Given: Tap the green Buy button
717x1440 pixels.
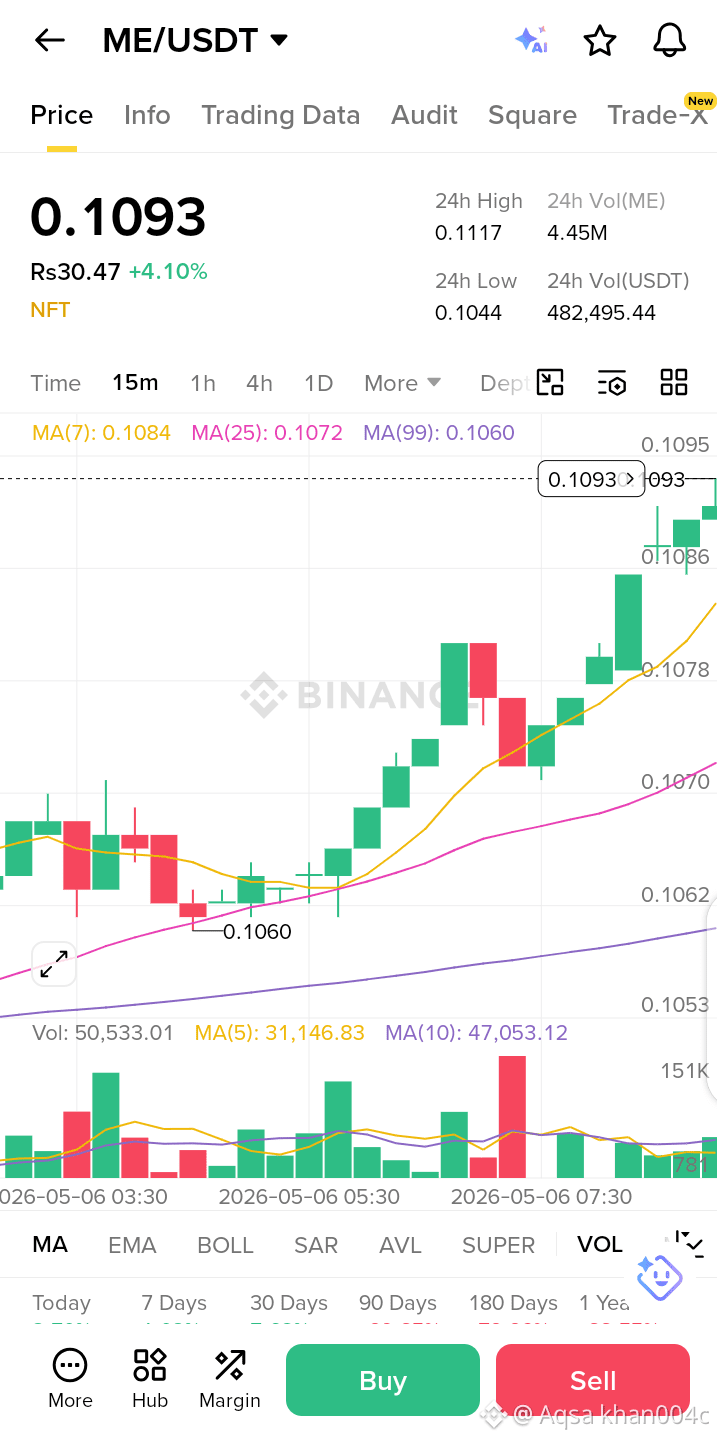Looking at the screenshot, I should pyautogui.click(x=383, y=1380).
